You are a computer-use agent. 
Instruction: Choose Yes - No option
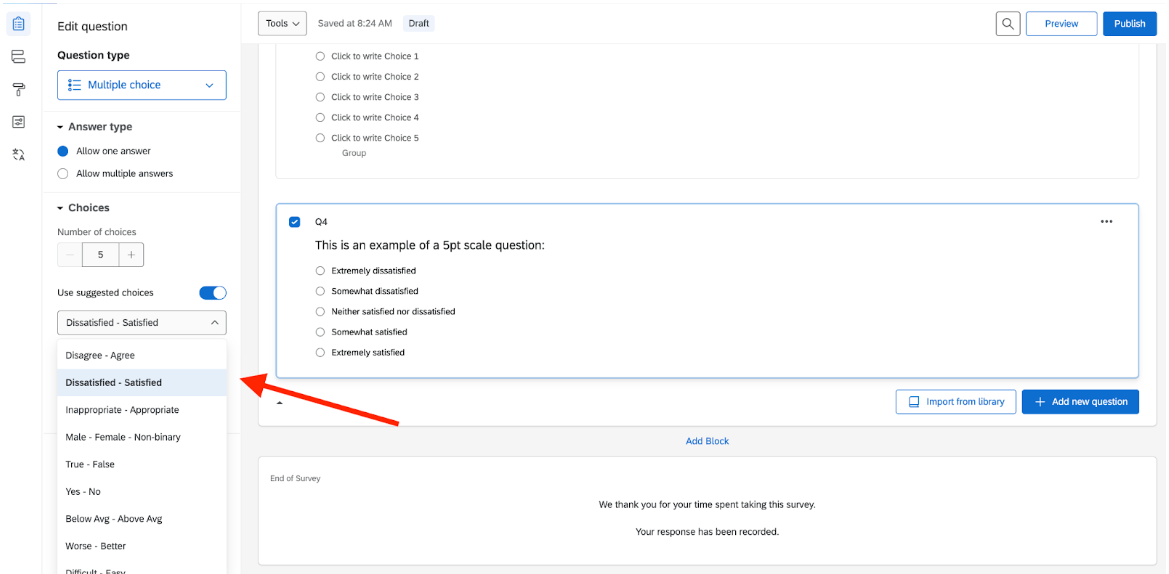[x=142, y=492]
